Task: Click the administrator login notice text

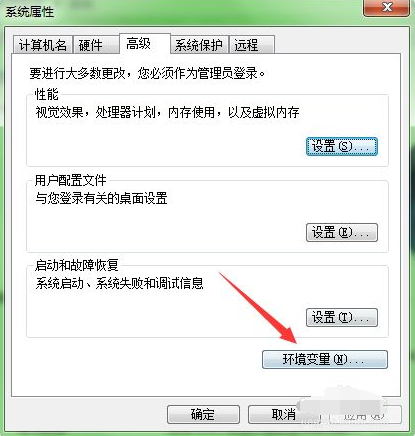Action: 147,73
